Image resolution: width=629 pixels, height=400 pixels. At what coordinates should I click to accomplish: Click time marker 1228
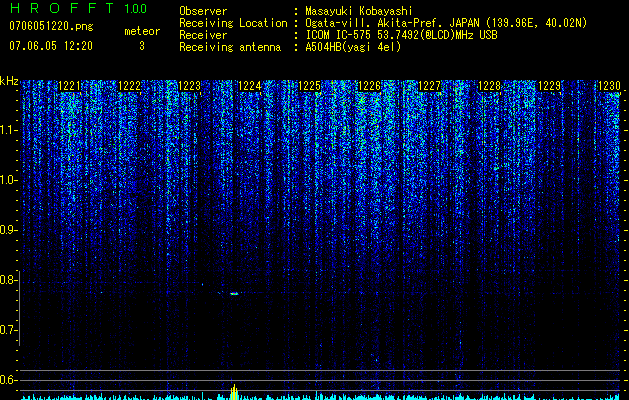pos(489,86)
